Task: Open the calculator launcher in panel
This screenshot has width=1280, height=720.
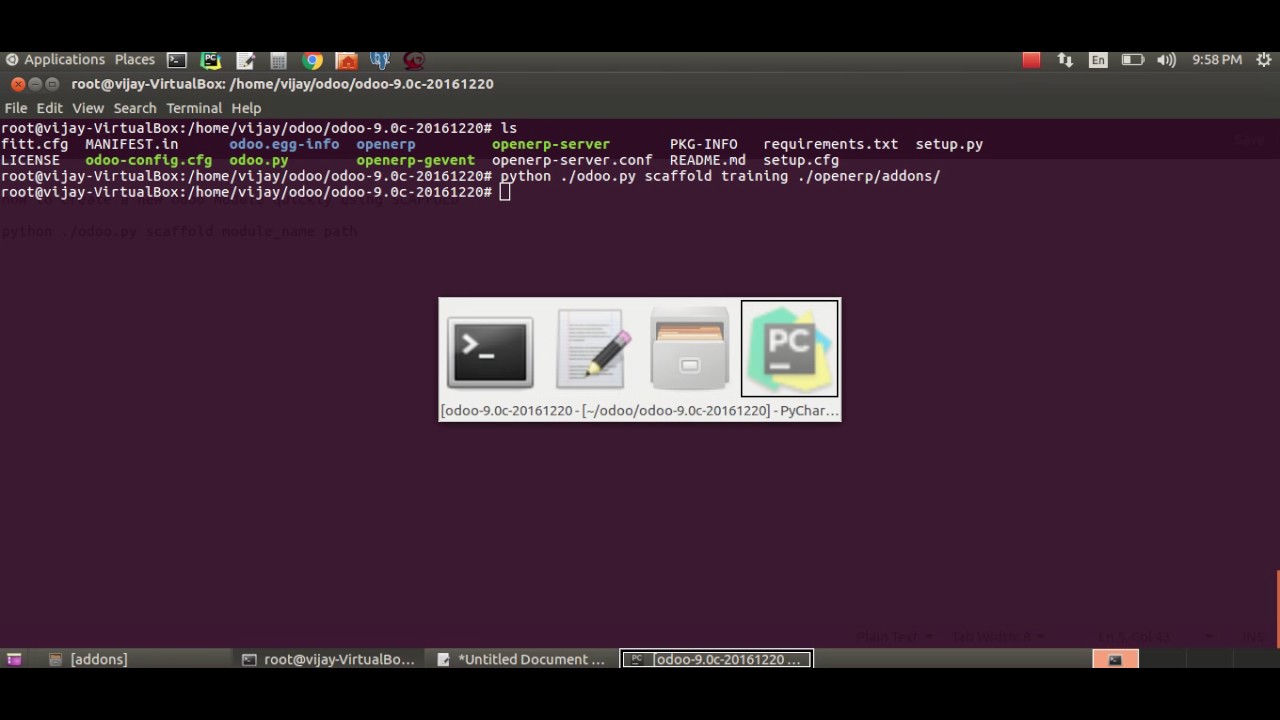Action: coord(279,60)
